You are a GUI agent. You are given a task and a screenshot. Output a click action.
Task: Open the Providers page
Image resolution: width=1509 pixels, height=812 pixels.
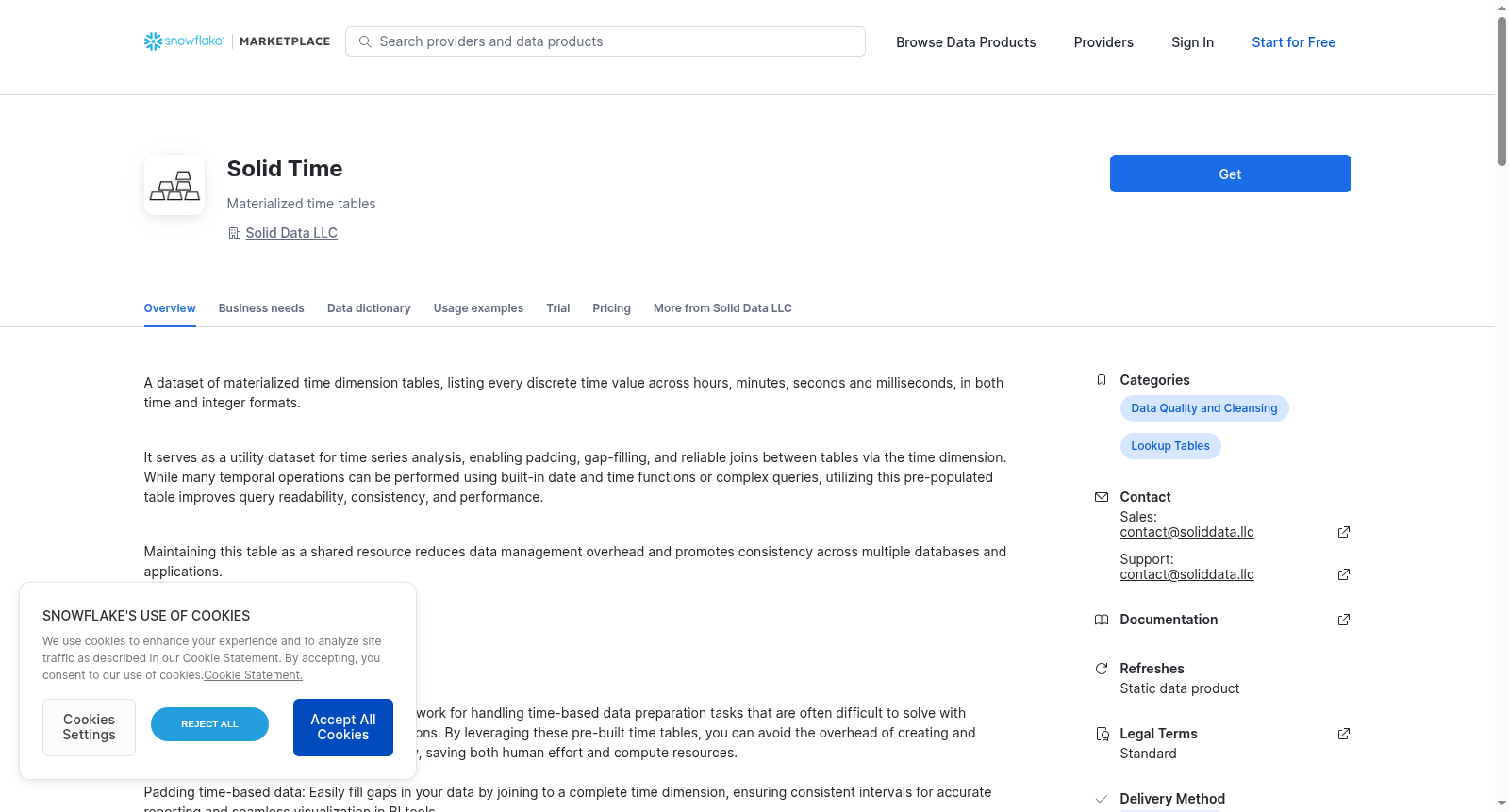coord(1103,42)
